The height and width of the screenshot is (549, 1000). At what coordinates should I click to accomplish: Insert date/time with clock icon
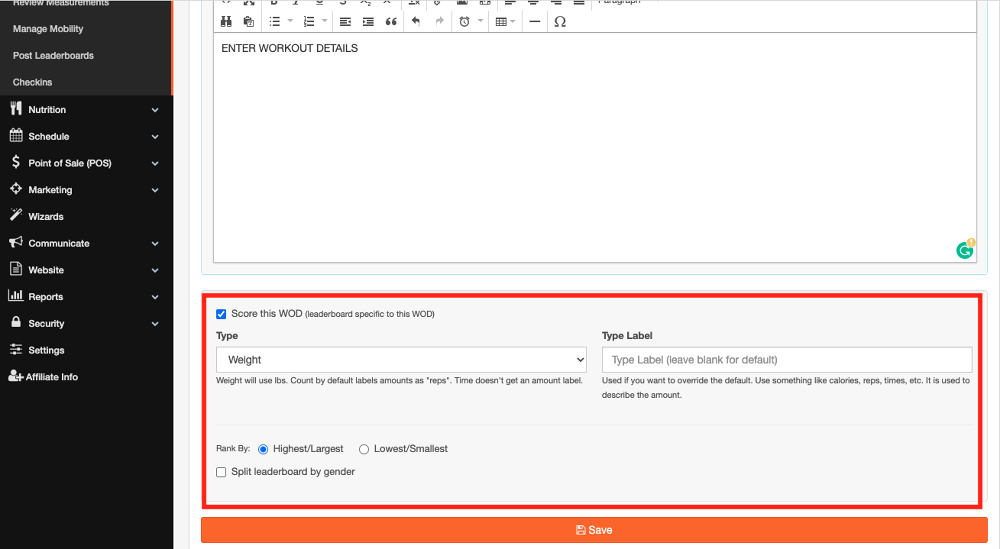[464, 22]
